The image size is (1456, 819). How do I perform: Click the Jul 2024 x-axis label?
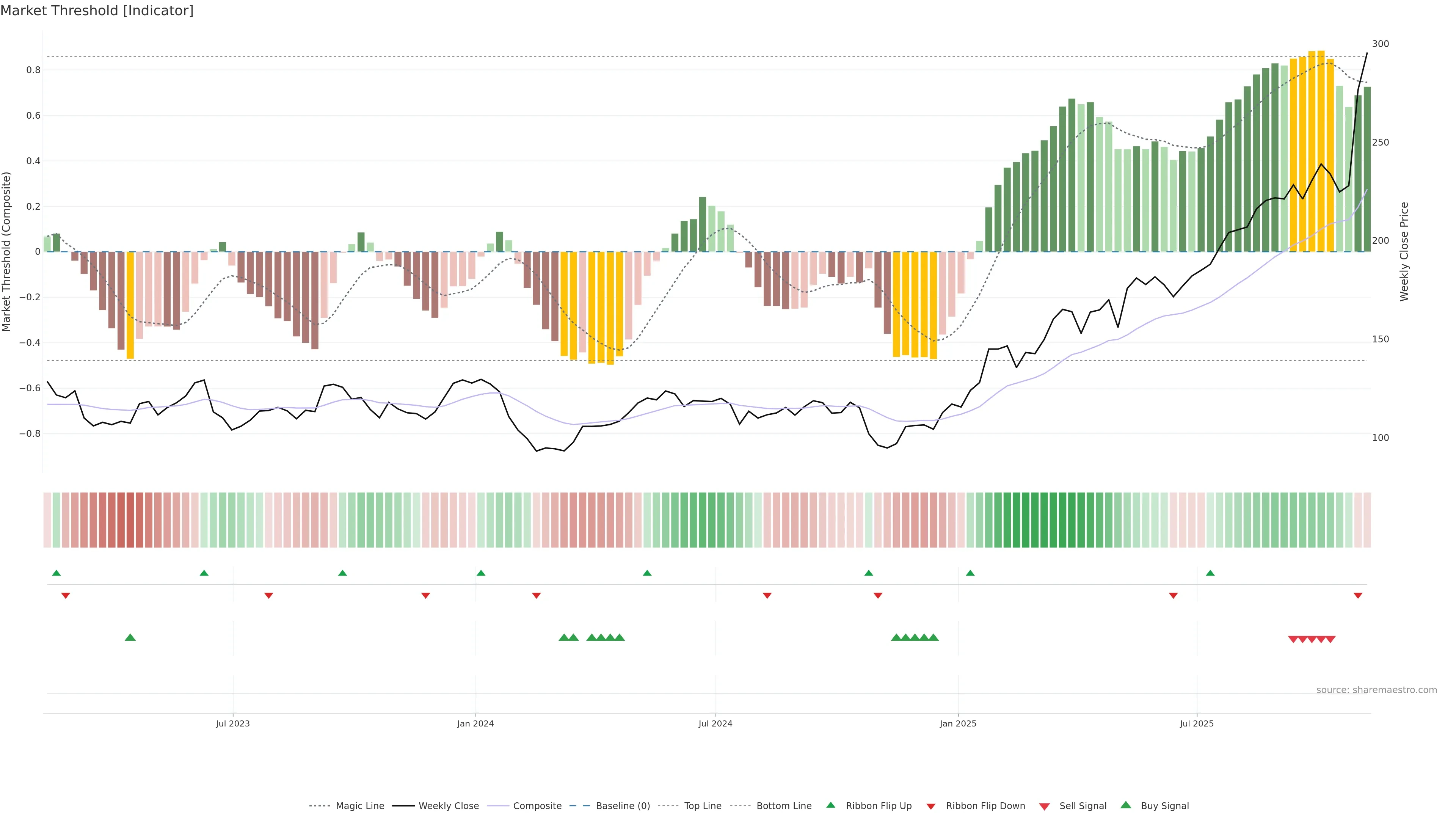(715, 723)
